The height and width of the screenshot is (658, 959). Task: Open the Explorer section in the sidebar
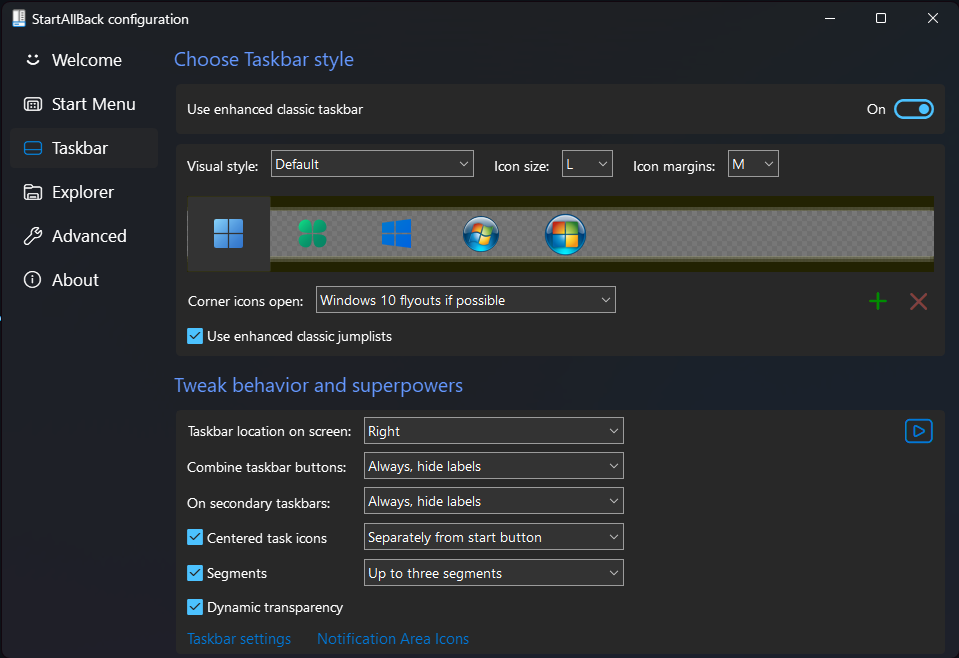(80, 192)
